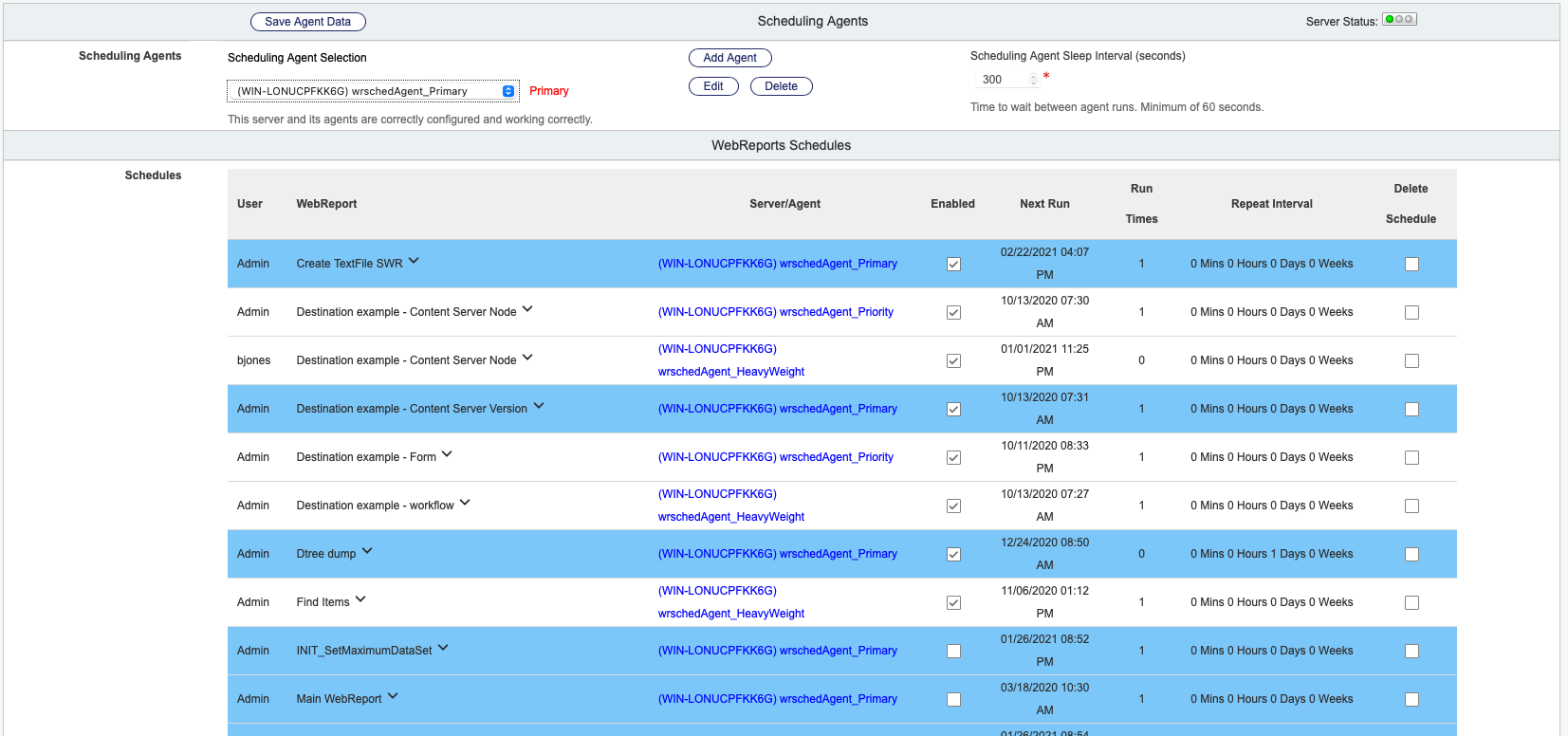This screenshot has height=736, width=1568.
Task: Check Delete Schedule for Admin's Content Server Node
Action: 1411,313
